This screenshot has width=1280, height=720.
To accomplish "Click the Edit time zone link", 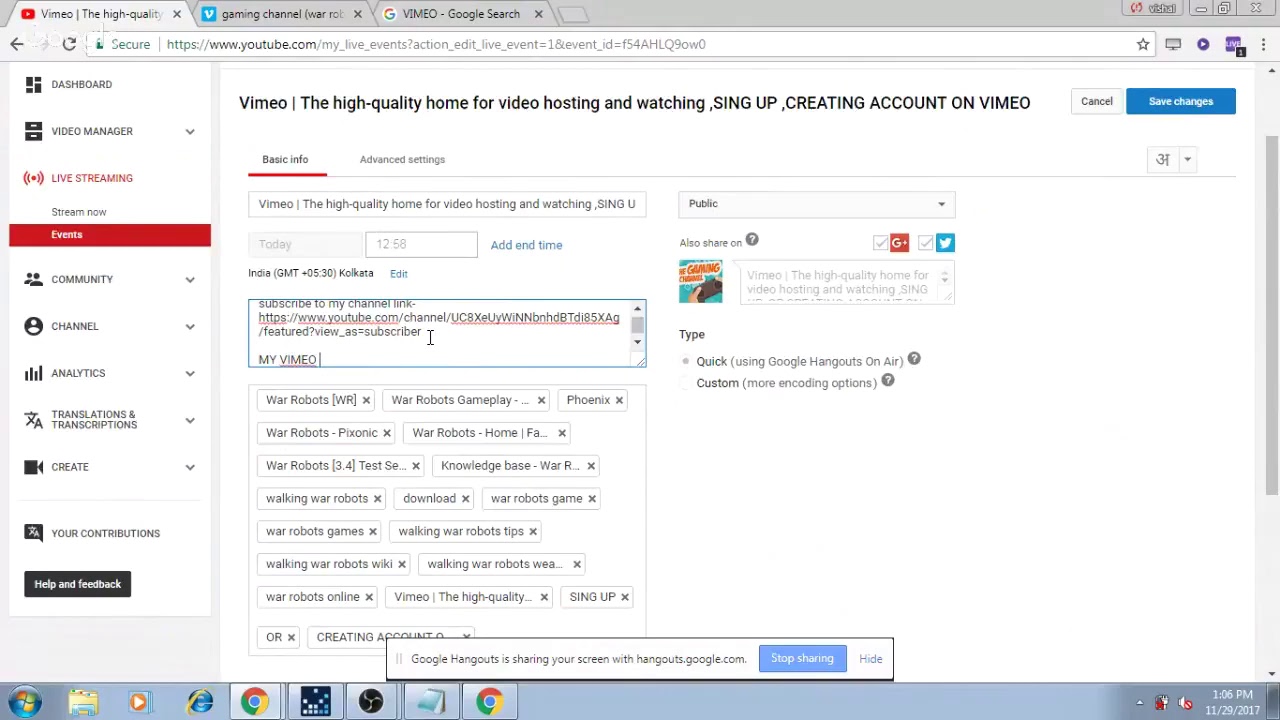I will (398, 274).
